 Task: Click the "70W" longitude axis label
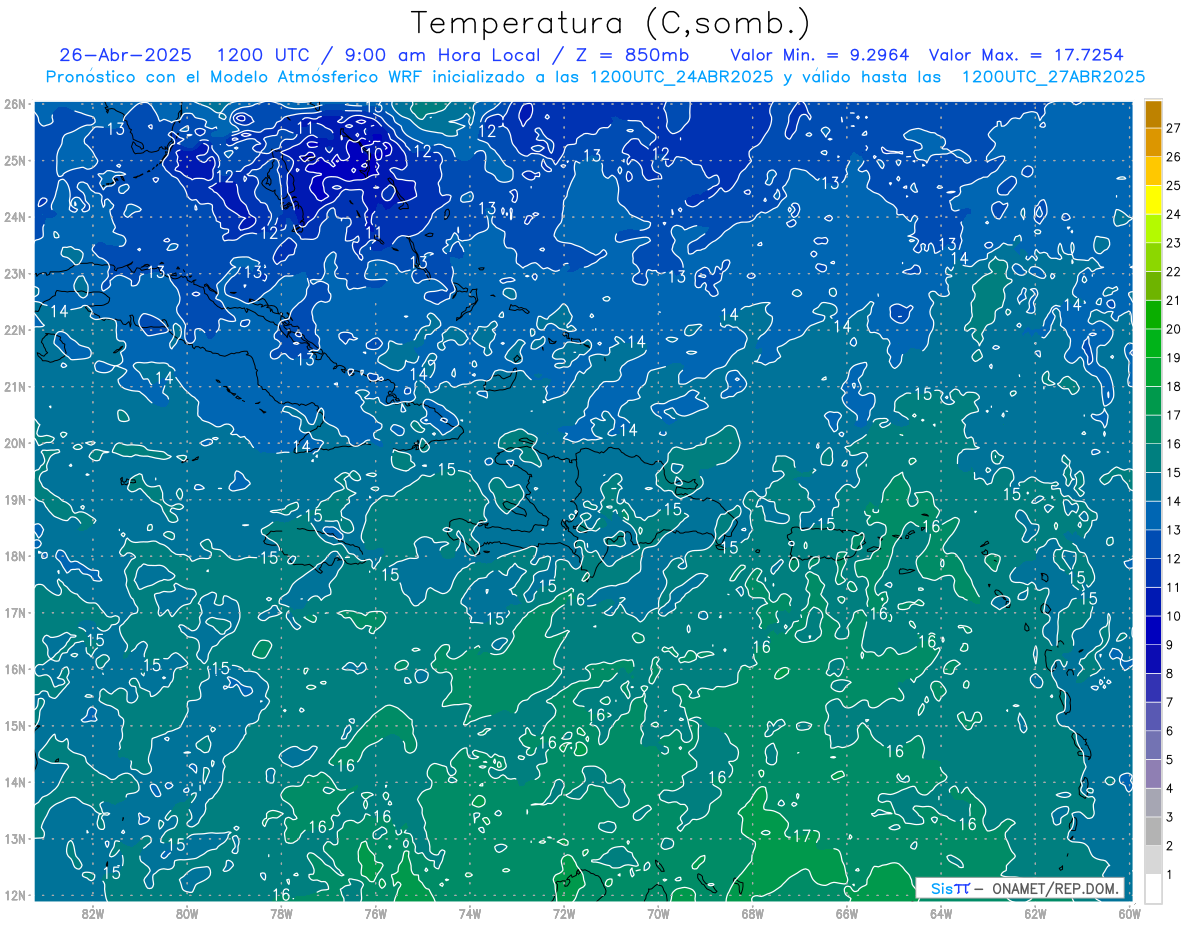coord(658,913)
